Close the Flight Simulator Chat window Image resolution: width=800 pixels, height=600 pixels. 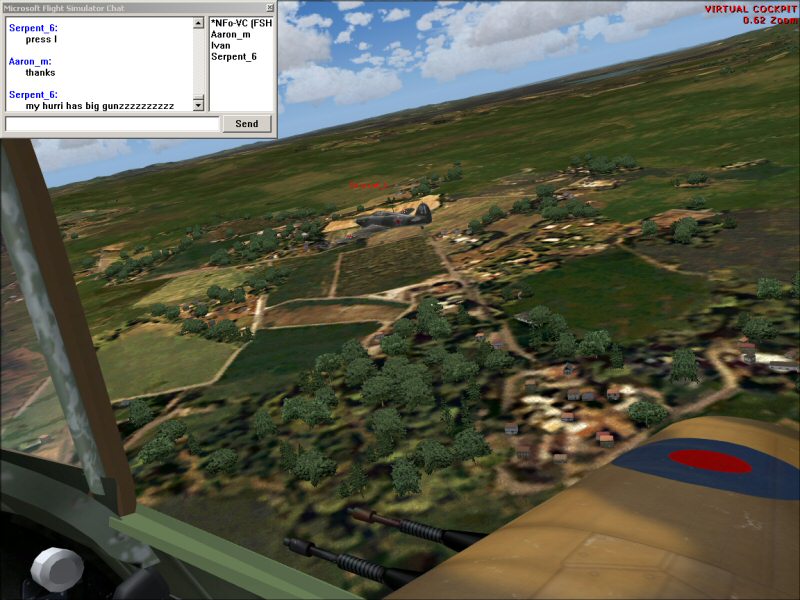pyautogui.click(x=270, y=8)
